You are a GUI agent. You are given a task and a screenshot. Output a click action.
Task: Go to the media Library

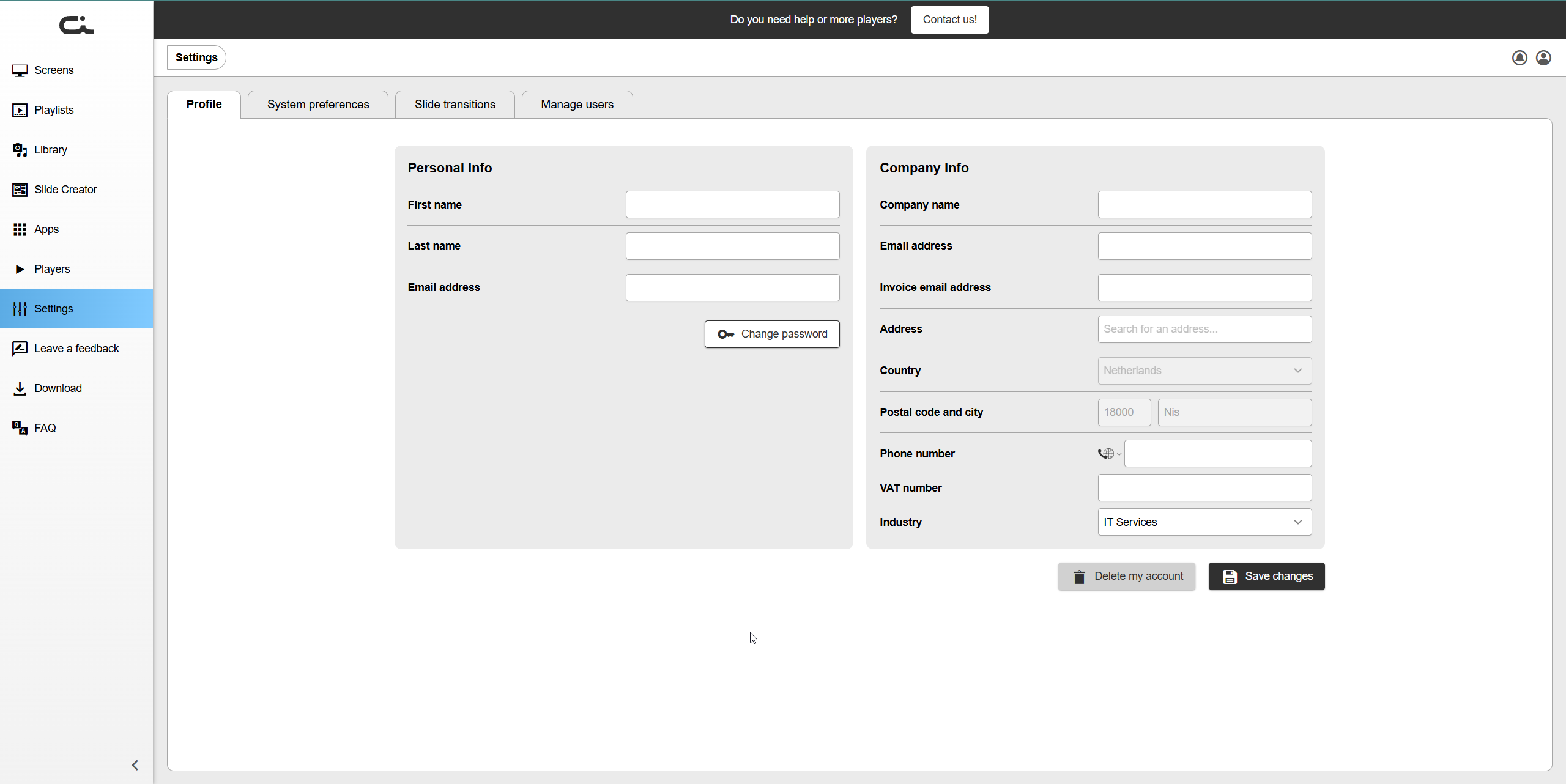click(x=50, y=150)
